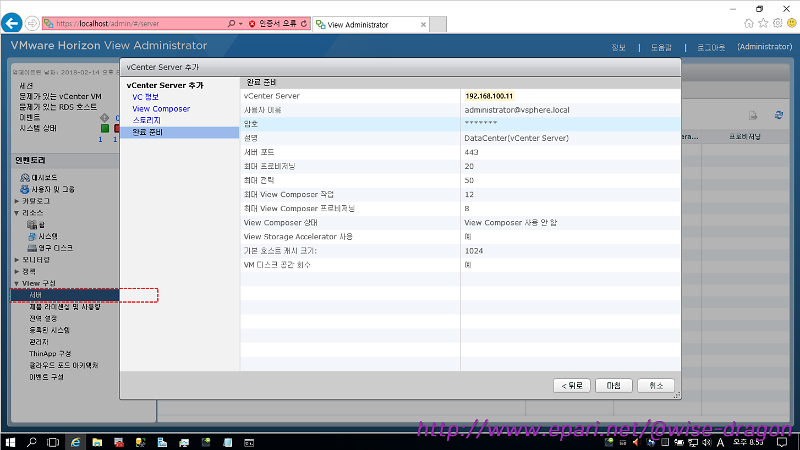Open 정보 header link

point(618,47)
